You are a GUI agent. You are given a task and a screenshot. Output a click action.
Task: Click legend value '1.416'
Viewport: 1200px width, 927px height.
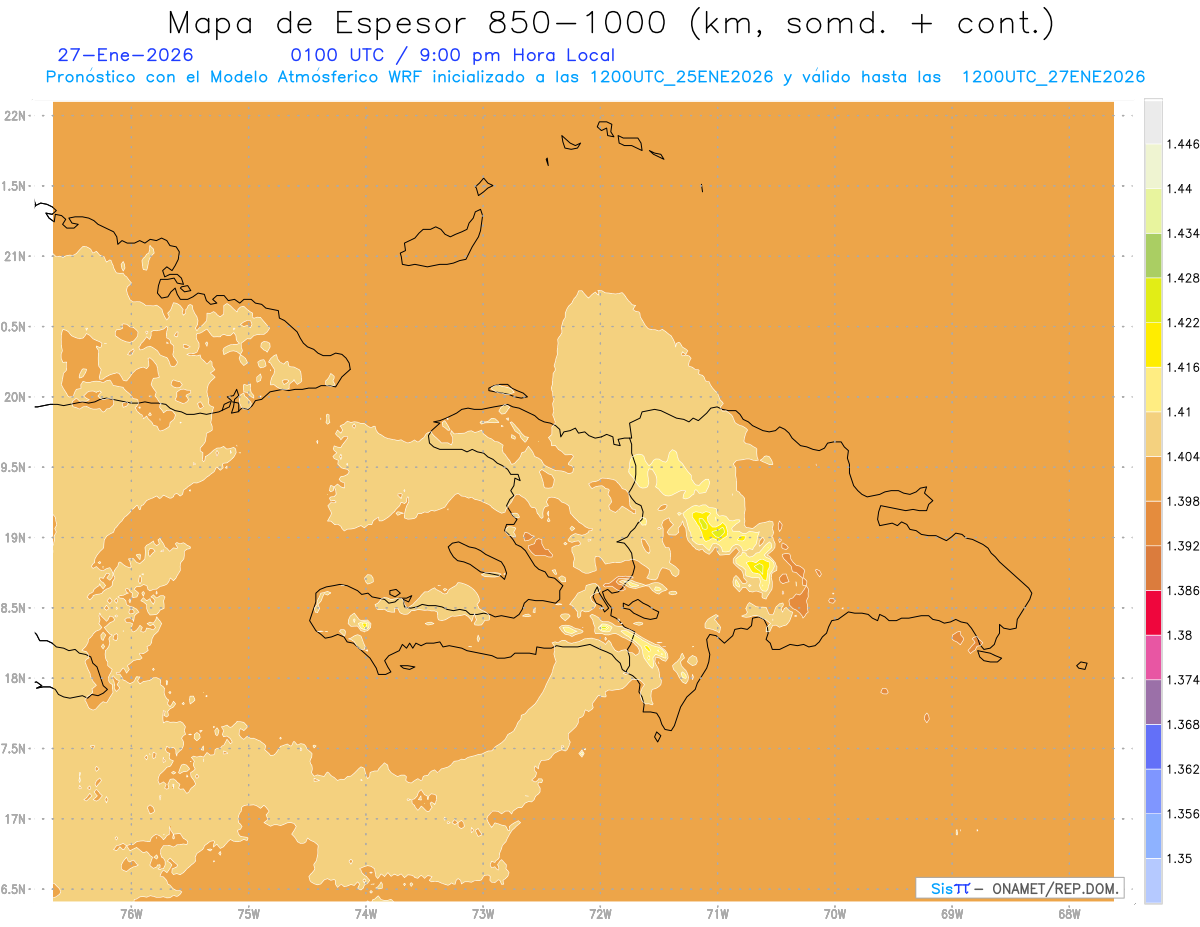point(1183,367)
